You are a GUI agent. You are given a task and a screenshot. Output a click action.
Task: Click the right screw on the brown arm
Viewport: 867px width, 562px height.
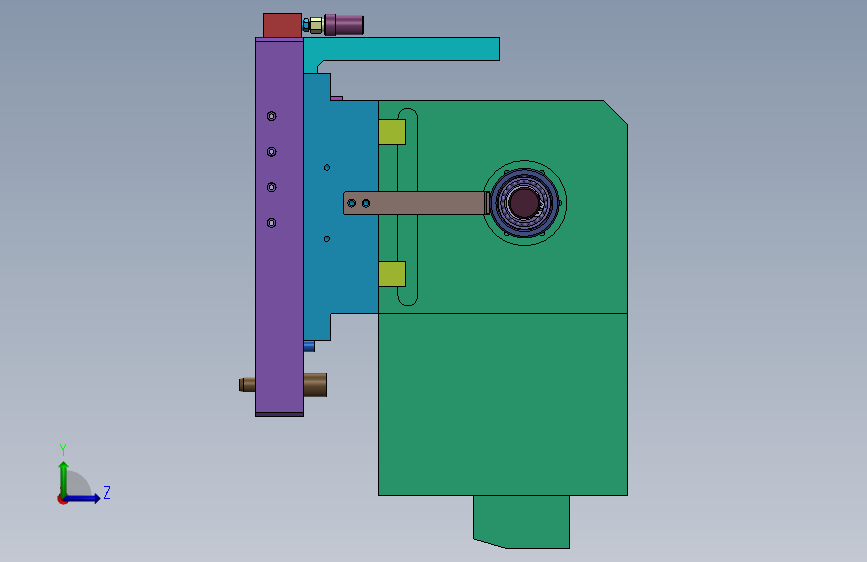[x=366, y=204]
